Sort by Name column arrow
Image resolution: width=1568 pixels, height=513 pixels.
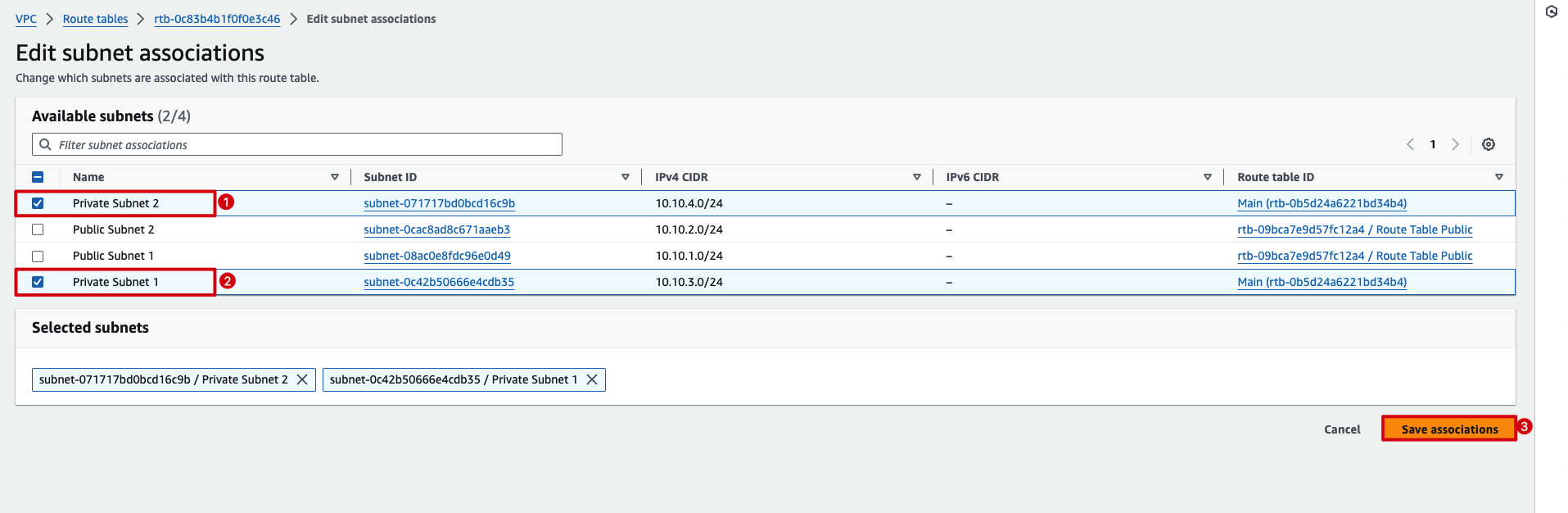click(334, 177)
